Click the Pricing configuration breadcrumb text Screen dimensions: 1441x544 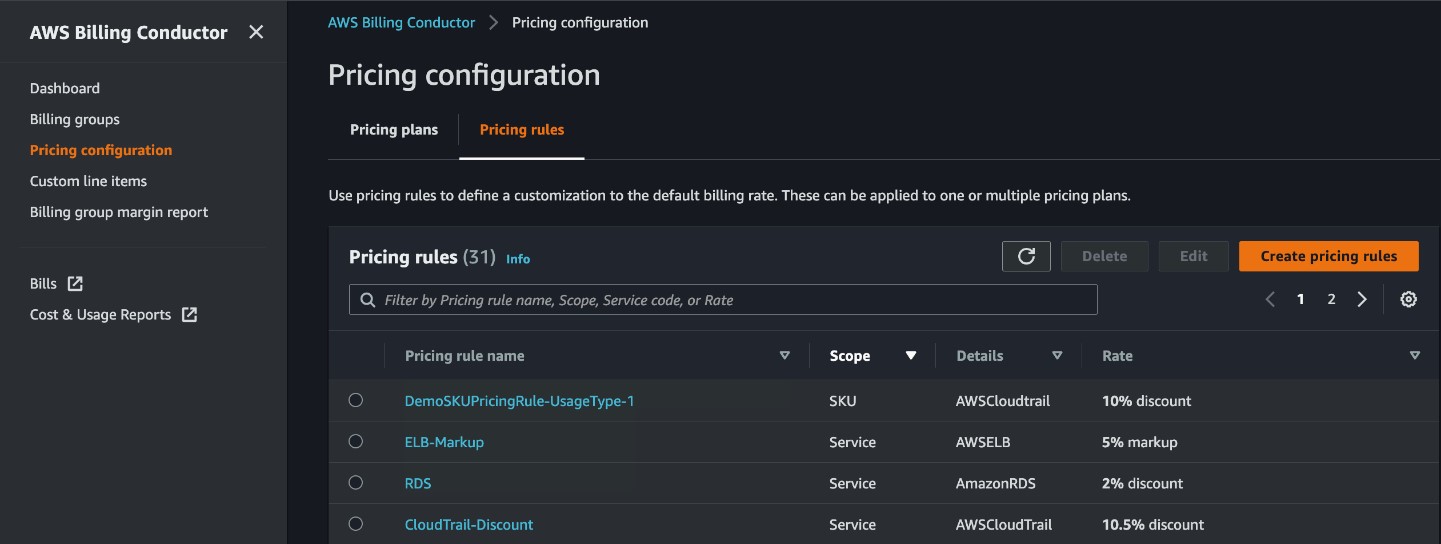coord(580,22)
